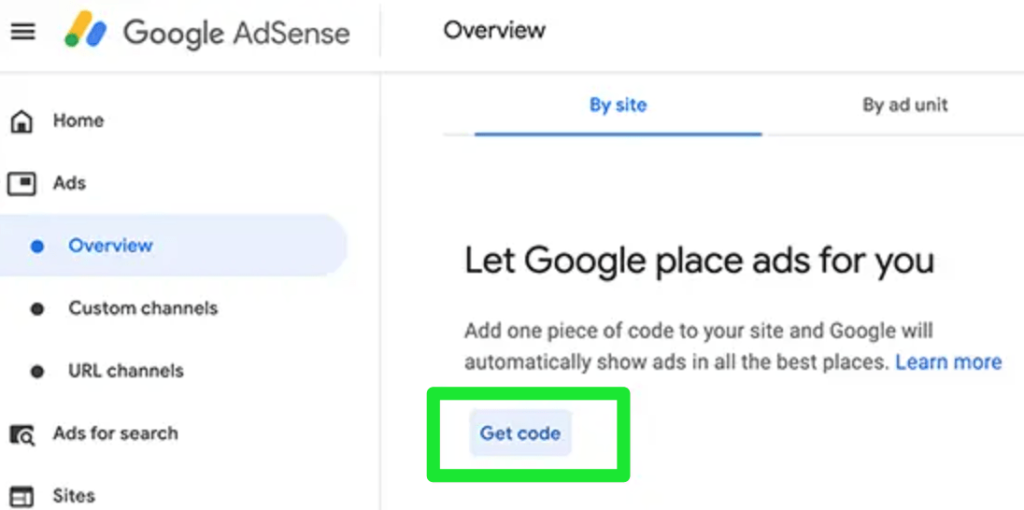1024x510 pixels.
Task: Open Custom channels text entry
Action: (x=143, y=308)
